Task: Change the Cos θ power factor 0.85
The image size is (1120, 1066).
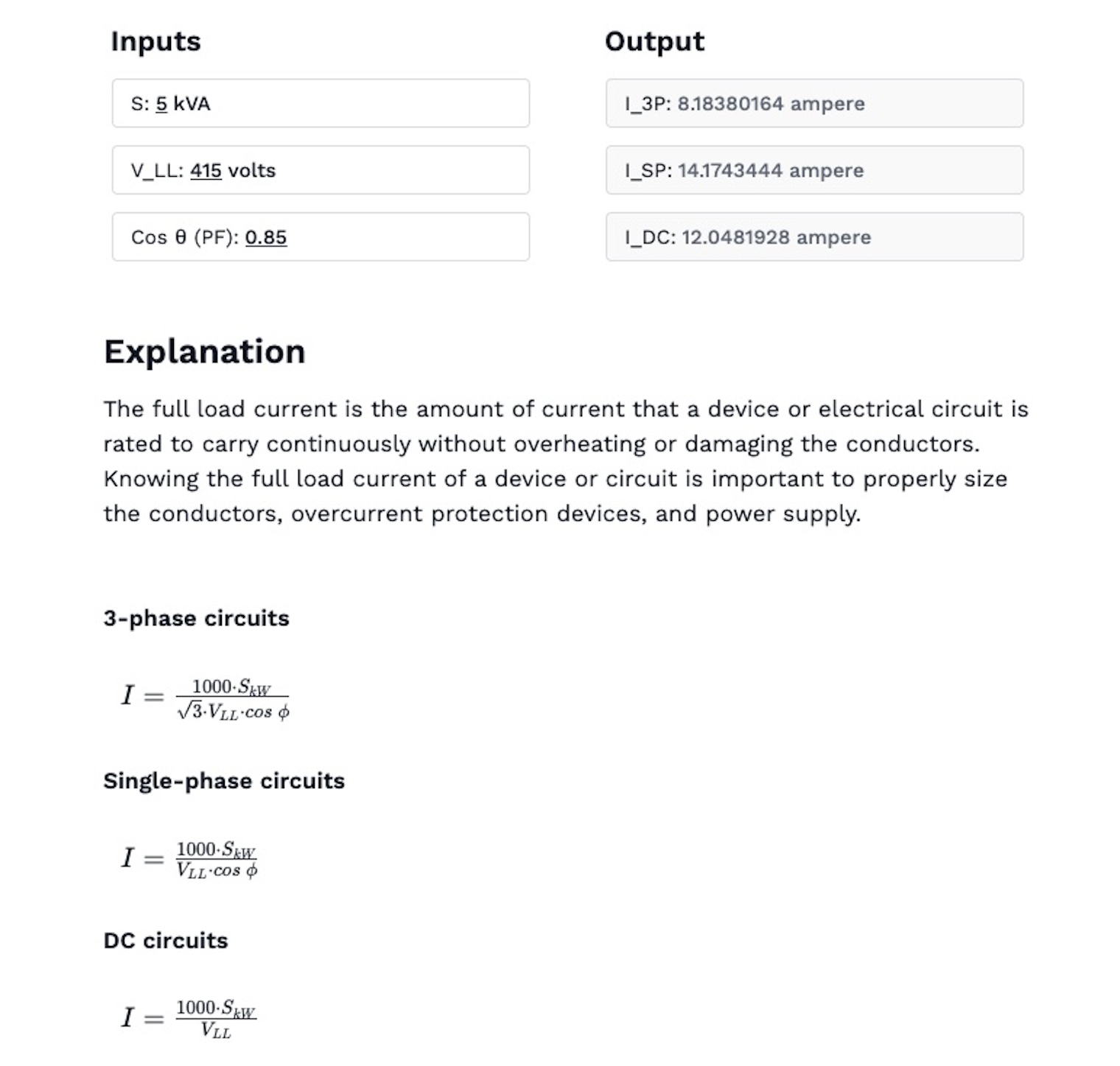Action: pyautogui.click(x=321, y=237)
